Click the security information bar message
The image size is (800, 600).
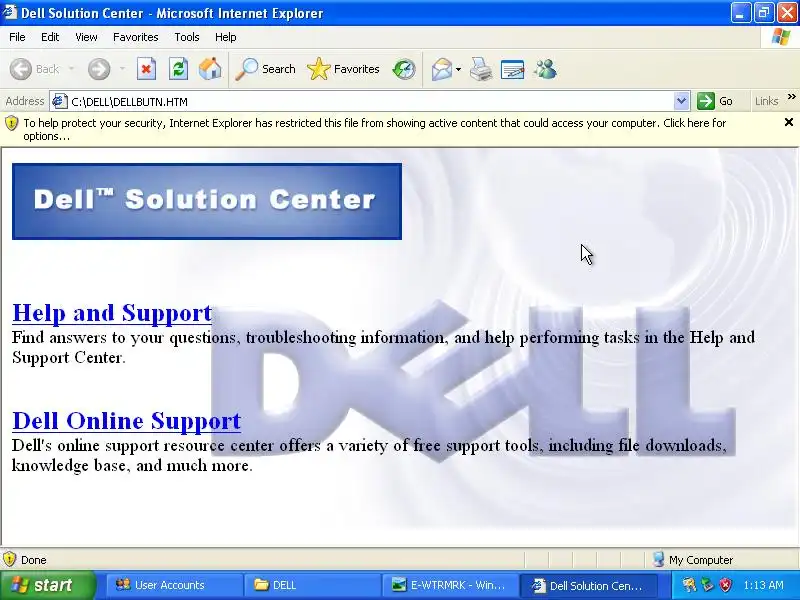pos(374,130)
